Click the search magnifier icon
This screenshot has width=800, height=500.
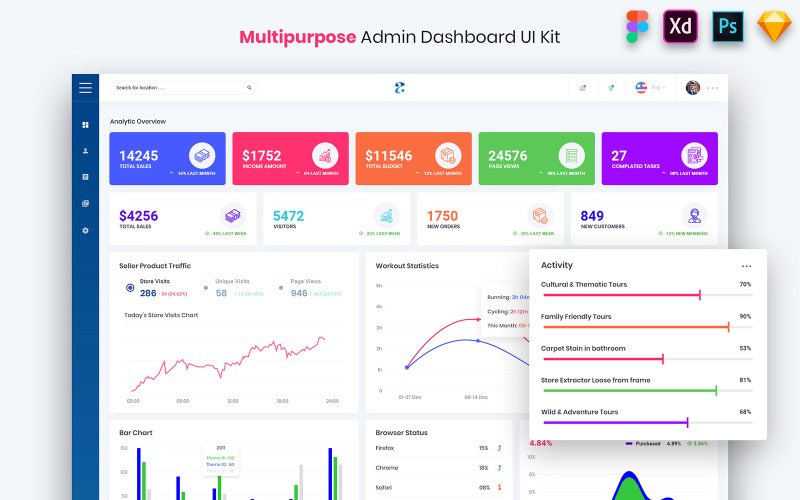(249, 88)
